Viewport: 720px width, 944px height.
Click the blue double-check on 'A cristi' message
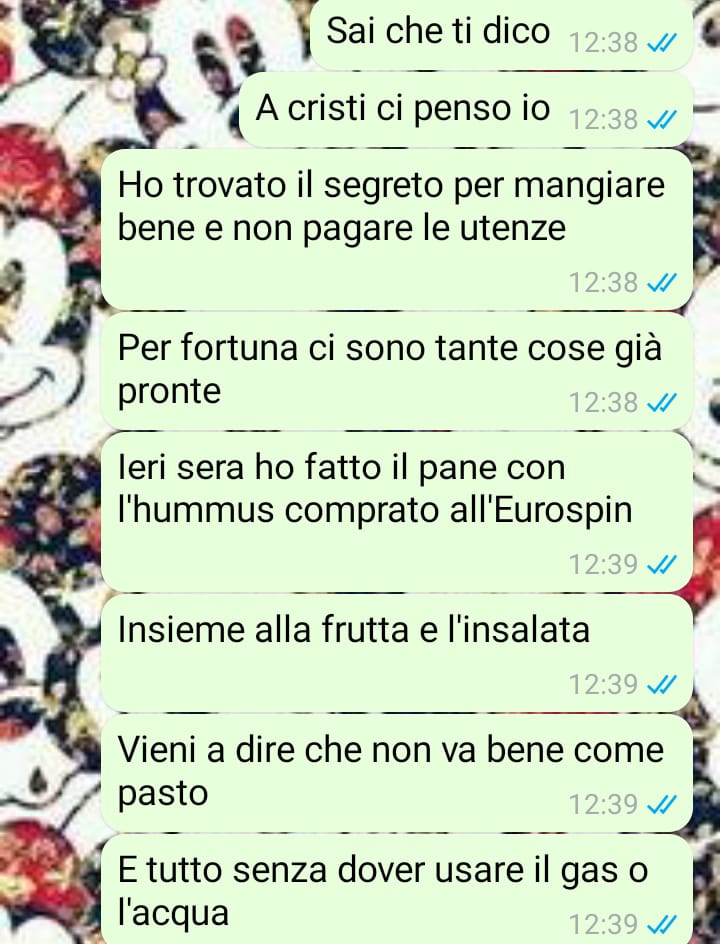point(662,119)
